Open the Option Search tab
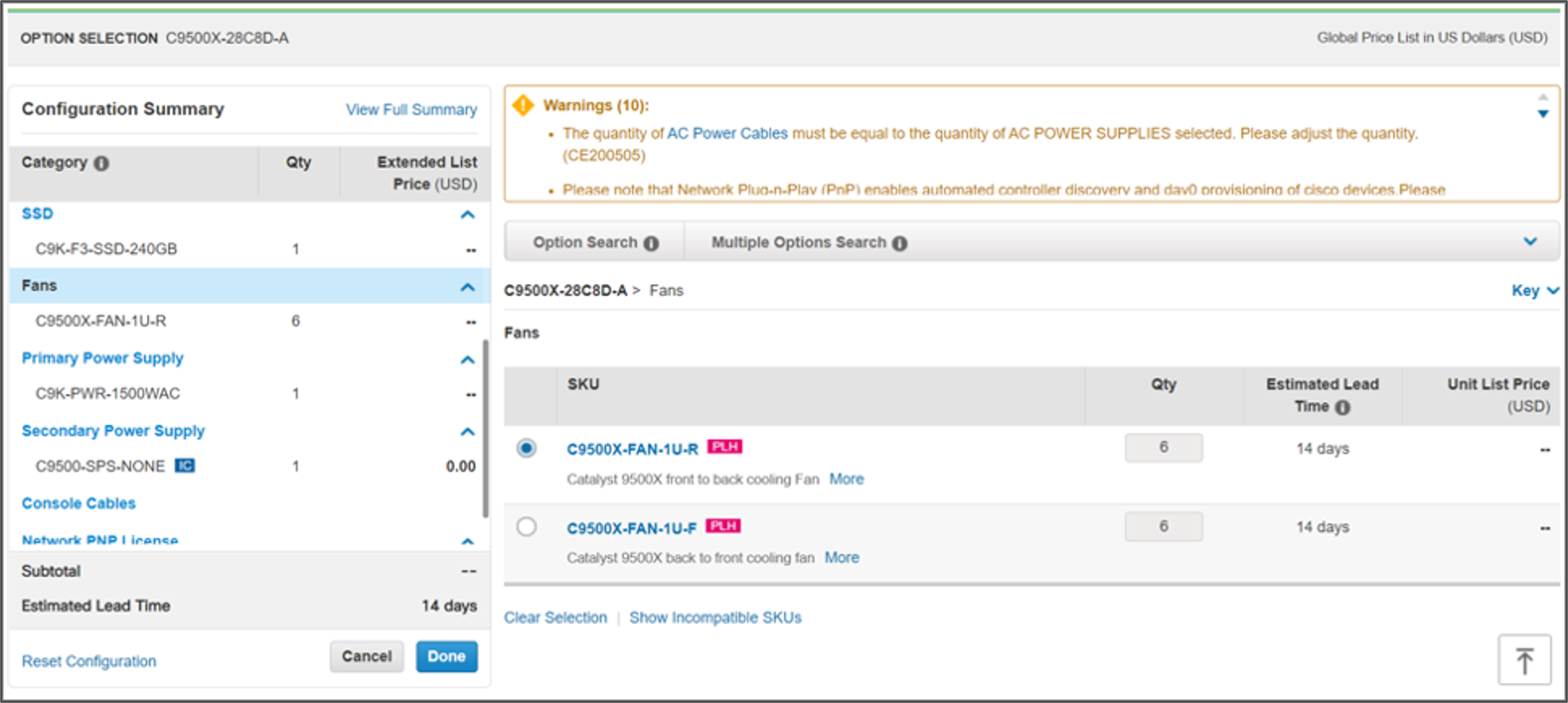The height and width of the screenshot is (703, 1568). click(595, 242)
